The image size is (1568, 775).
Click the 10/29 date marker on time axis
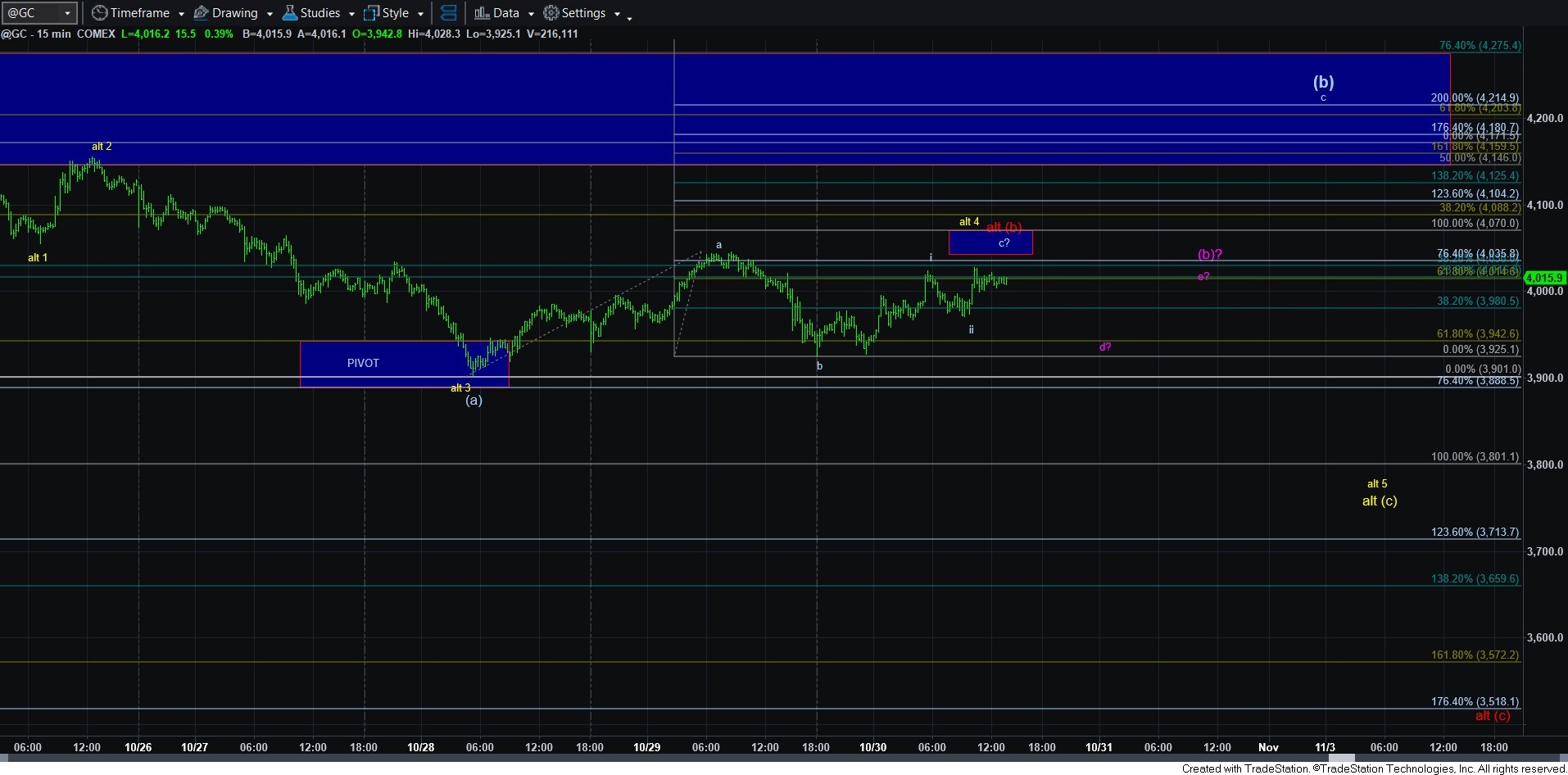pyautogui.click(x=646, y=747)
